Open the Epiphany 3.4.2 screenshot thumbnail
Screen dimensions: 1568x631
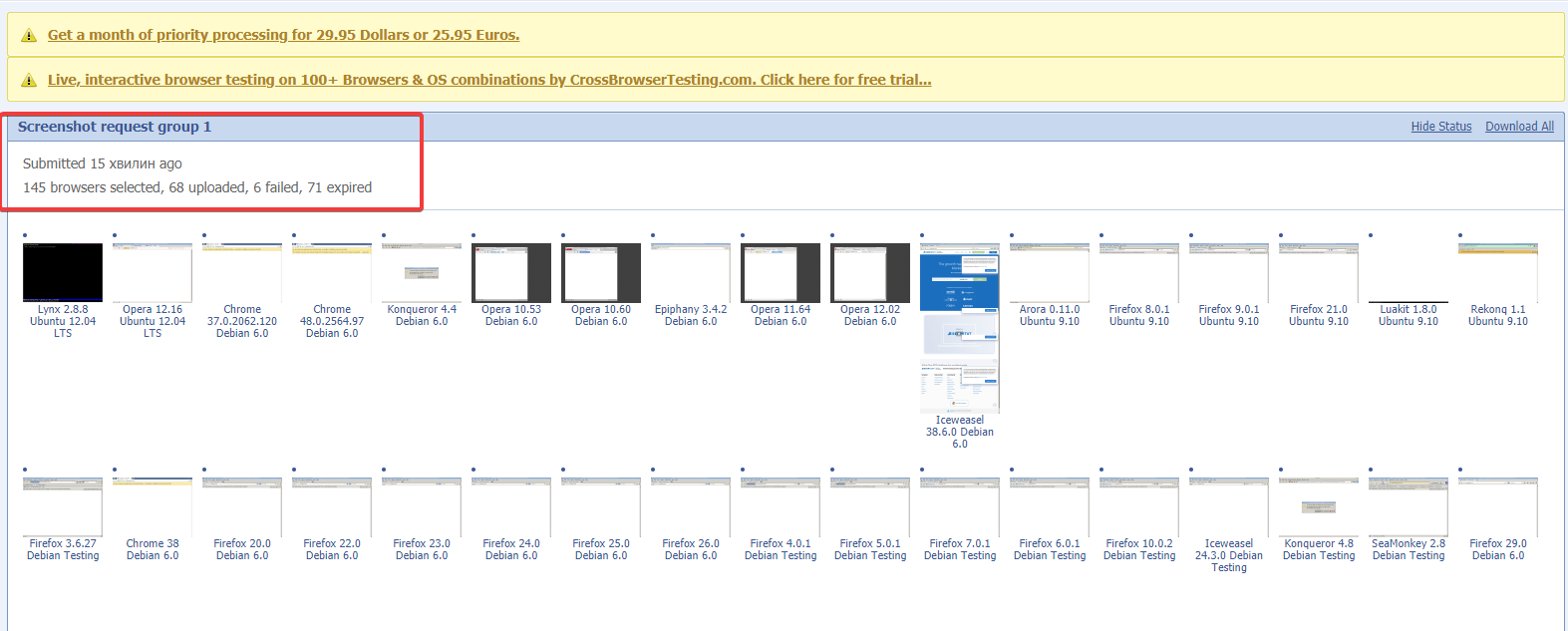pos(691,272)
